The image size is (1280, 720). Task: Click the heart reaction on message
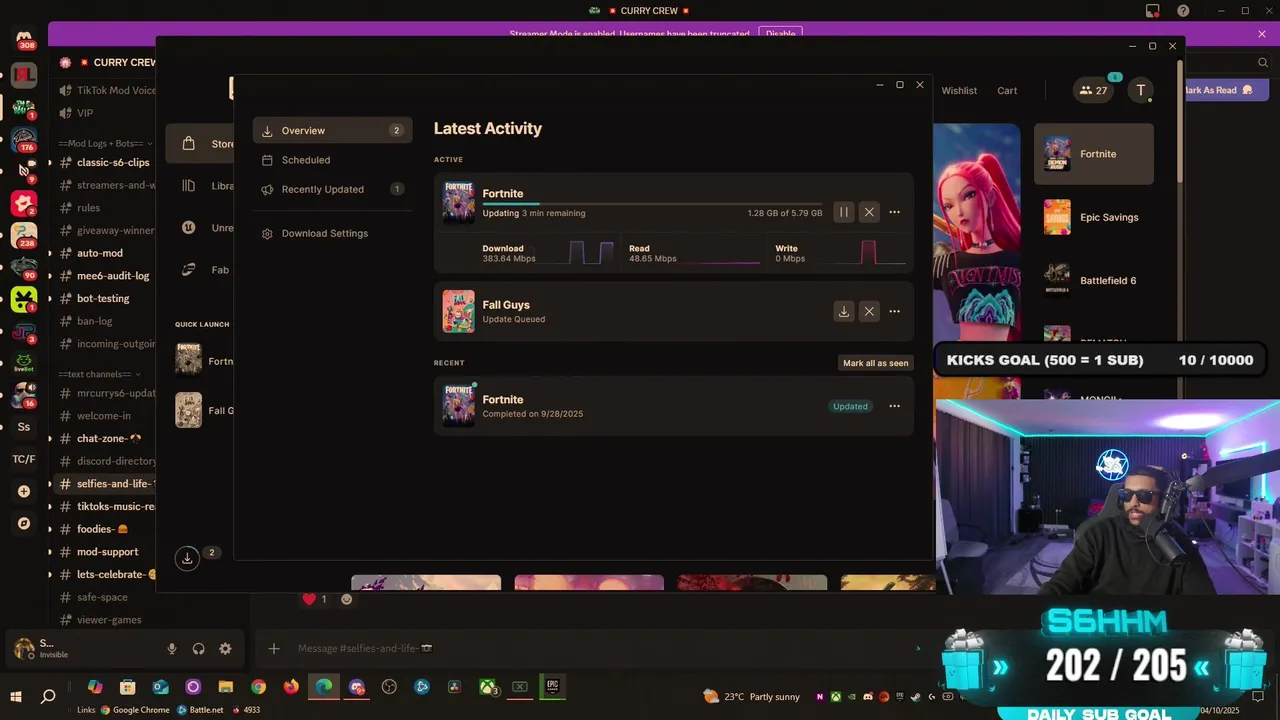(x=315, y=599)
